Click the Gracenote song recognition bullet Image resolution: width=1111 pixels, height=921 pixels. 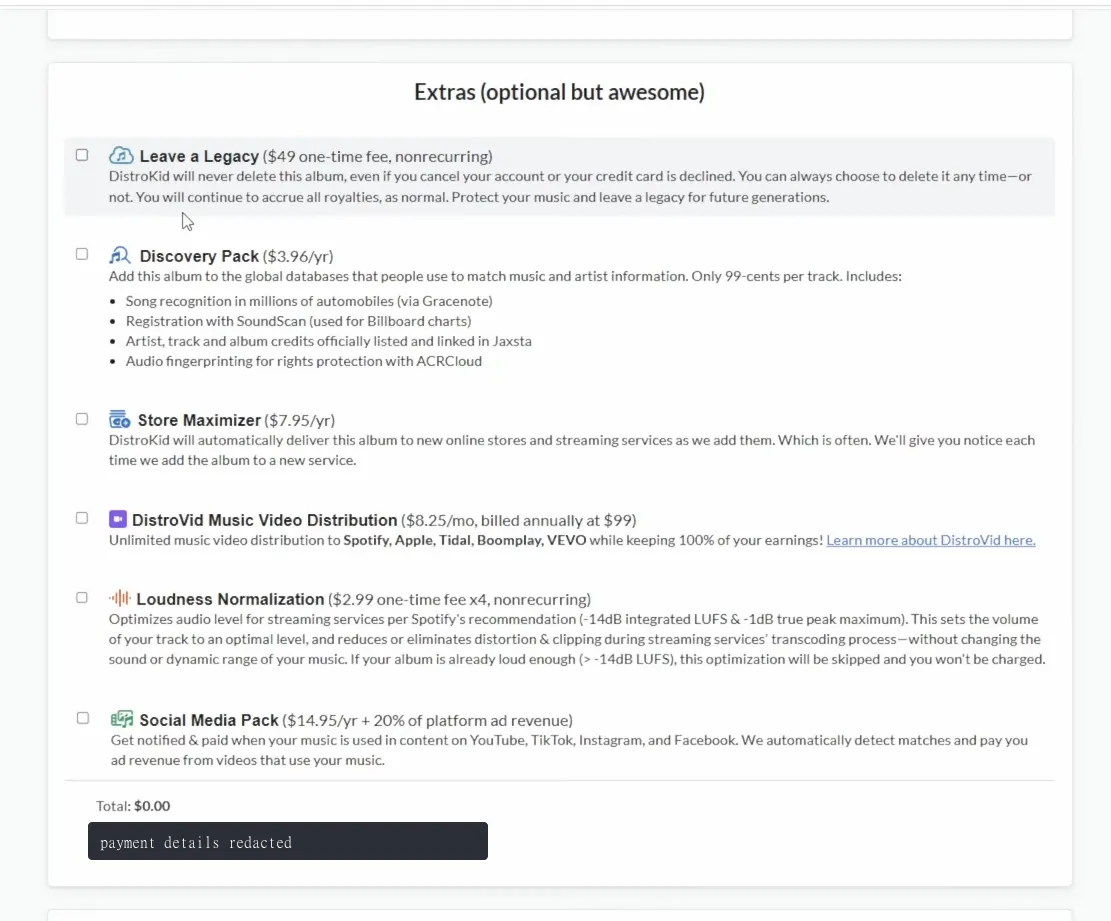[x=309, y=301]
